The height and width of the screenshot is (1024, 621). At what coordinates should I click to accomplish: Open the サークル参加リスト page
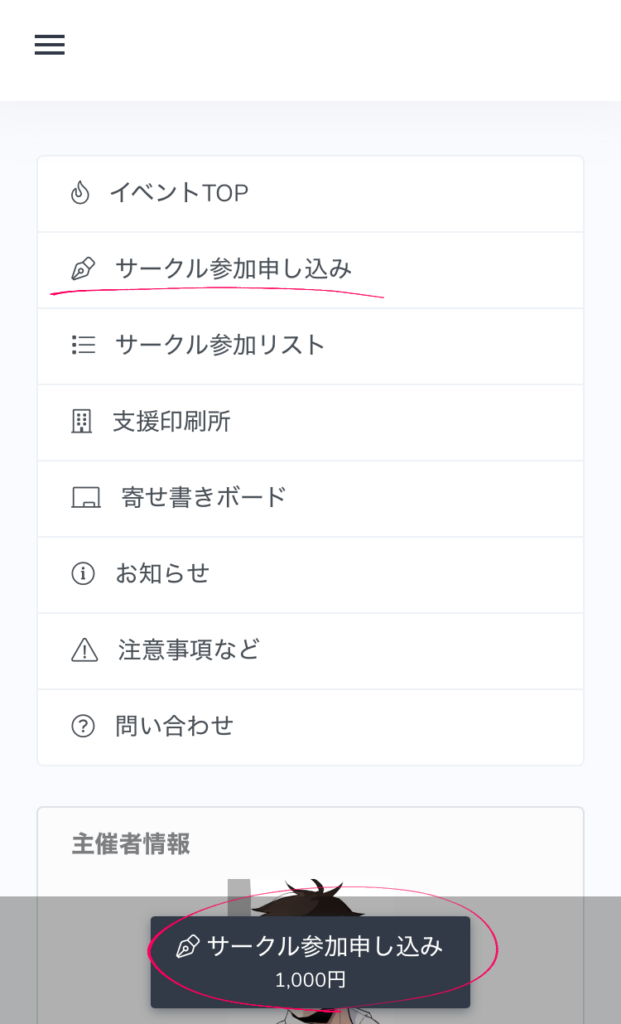[220, 345]
